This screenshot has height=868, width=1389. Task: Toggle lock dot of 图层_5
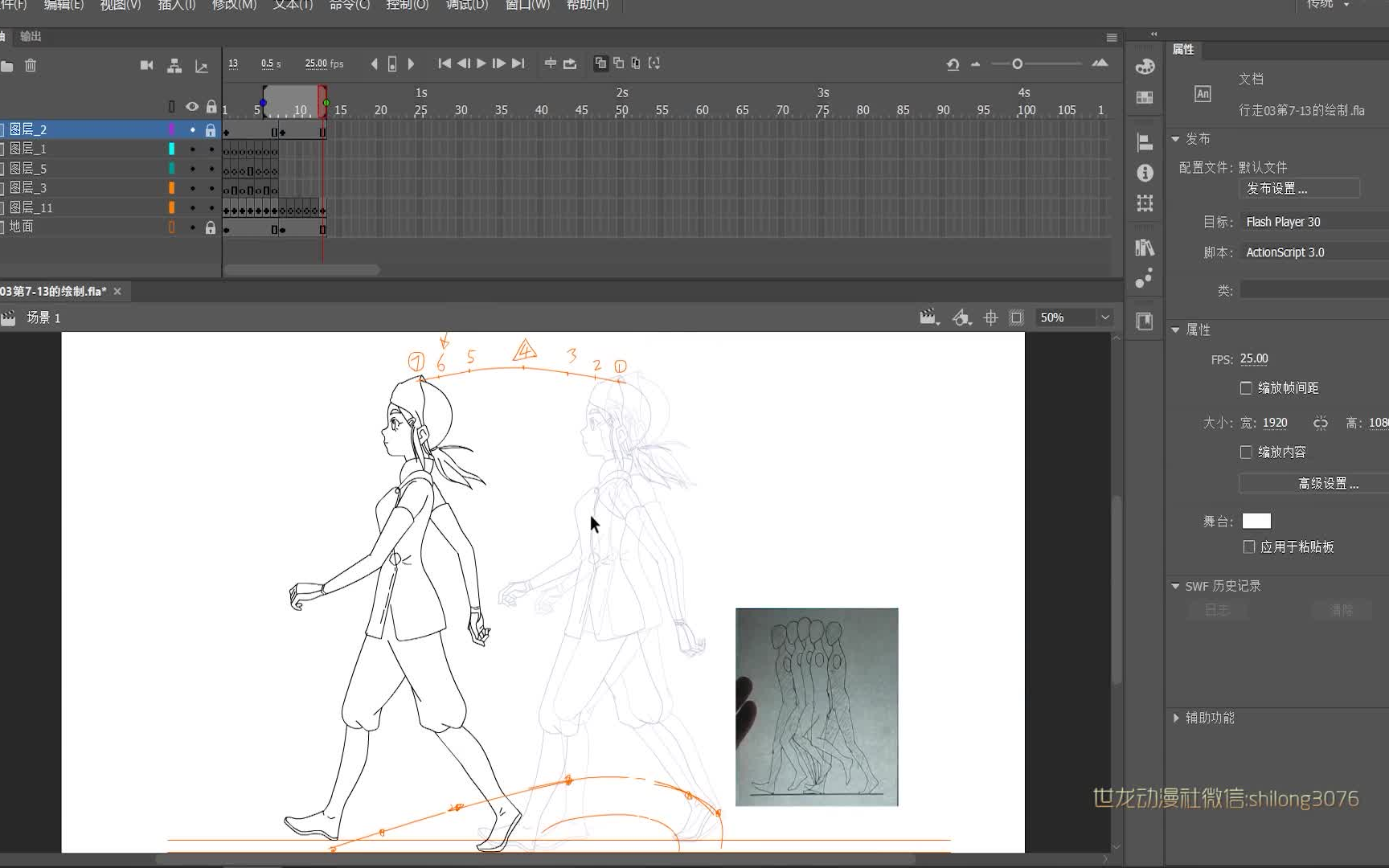211,169
